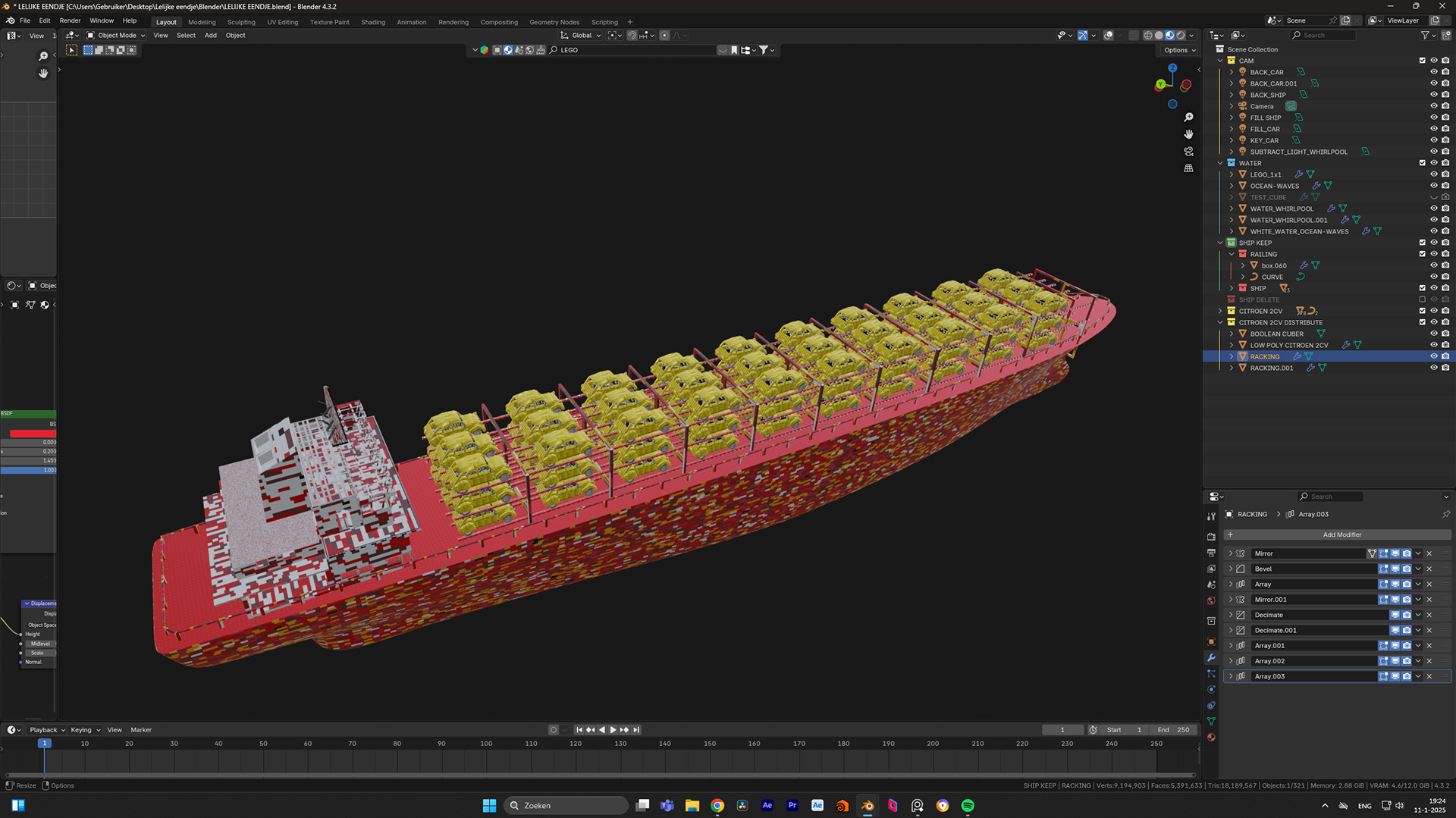Select rendered viewport shading

(1181, 36)
